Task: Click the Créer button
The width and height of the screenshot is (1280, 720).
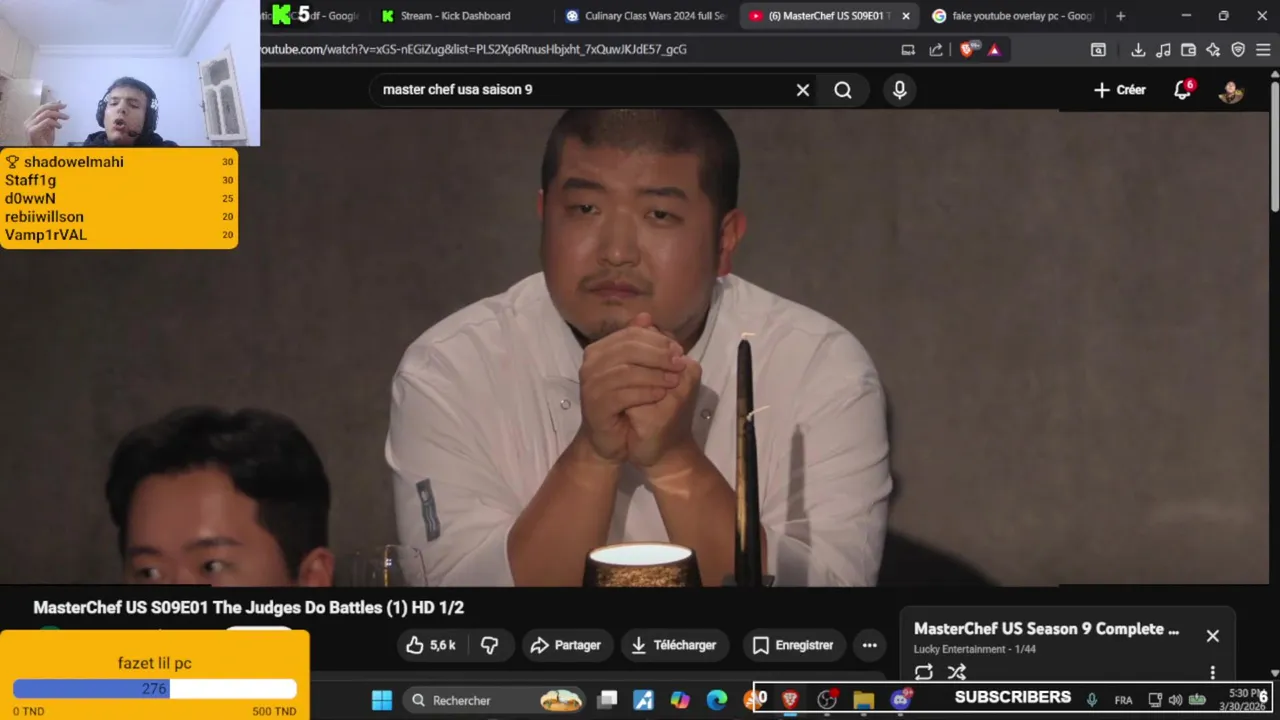Action: click(x=1120, y=90)
